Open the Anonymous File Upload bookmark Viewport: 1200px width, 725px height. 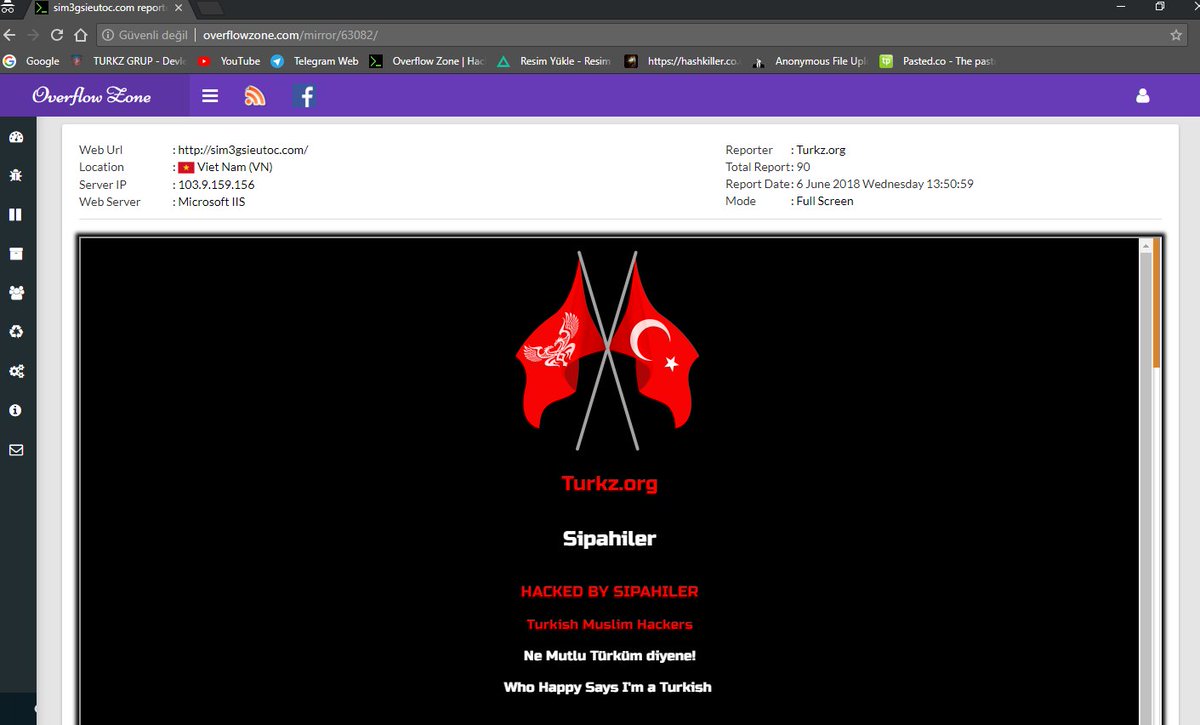coord(811,61)
